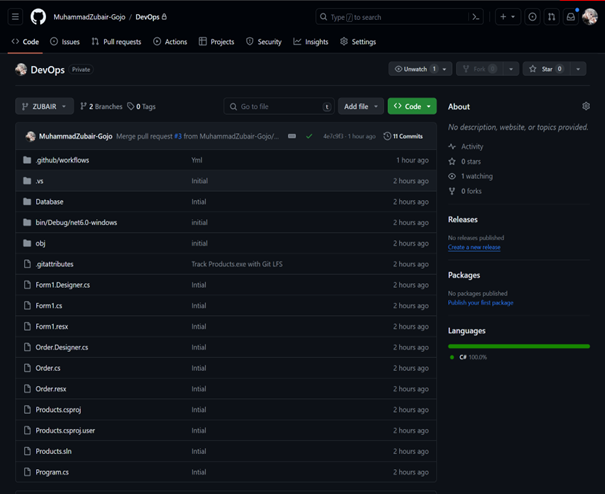Expand the Add file dropdown

[361, 106]
